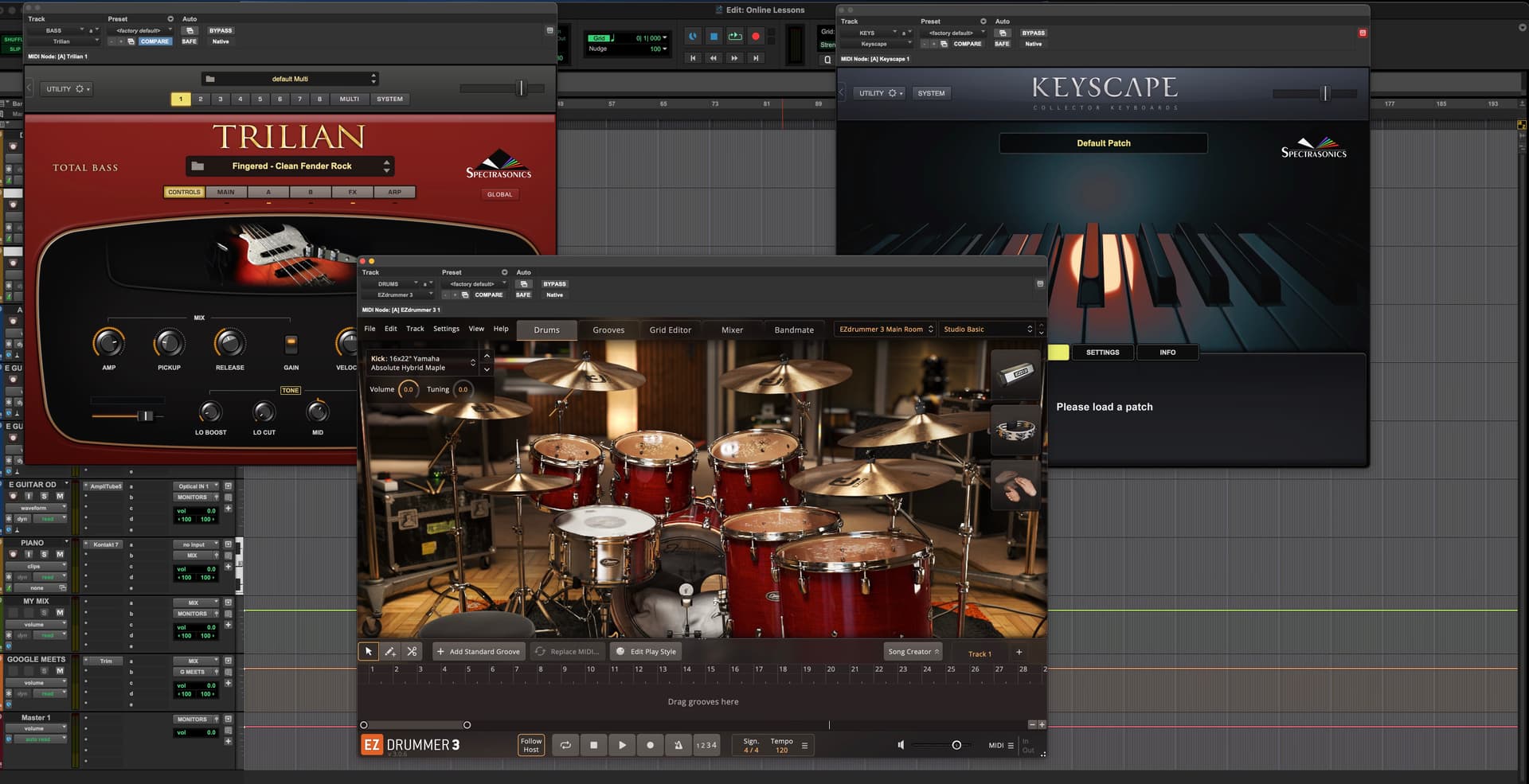Adjust the kick Volume knob in EZdrummer
The image size is (1529, 784).
click(x=408, y=389)
